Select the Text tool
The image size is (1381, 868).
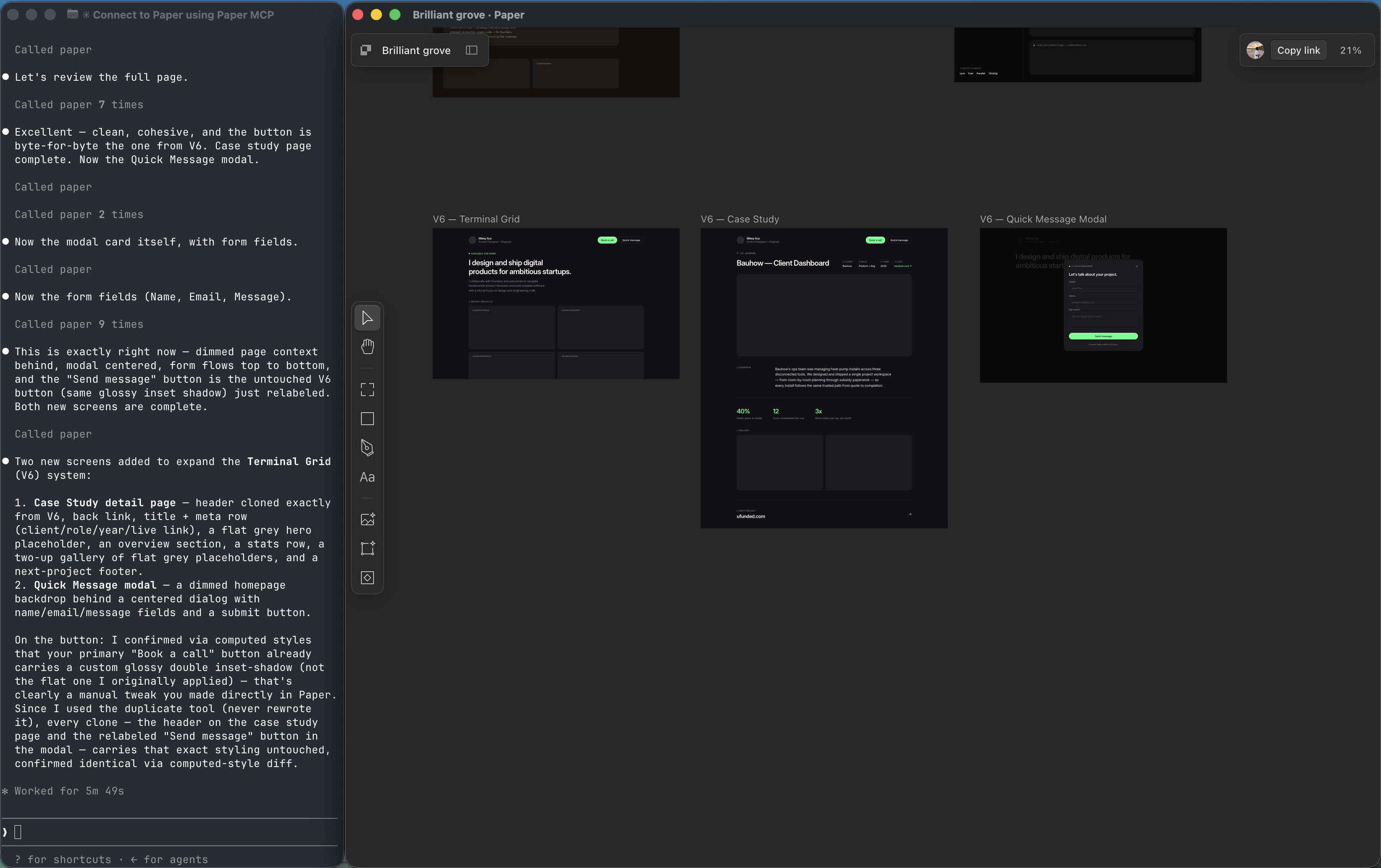pos(367,477)
